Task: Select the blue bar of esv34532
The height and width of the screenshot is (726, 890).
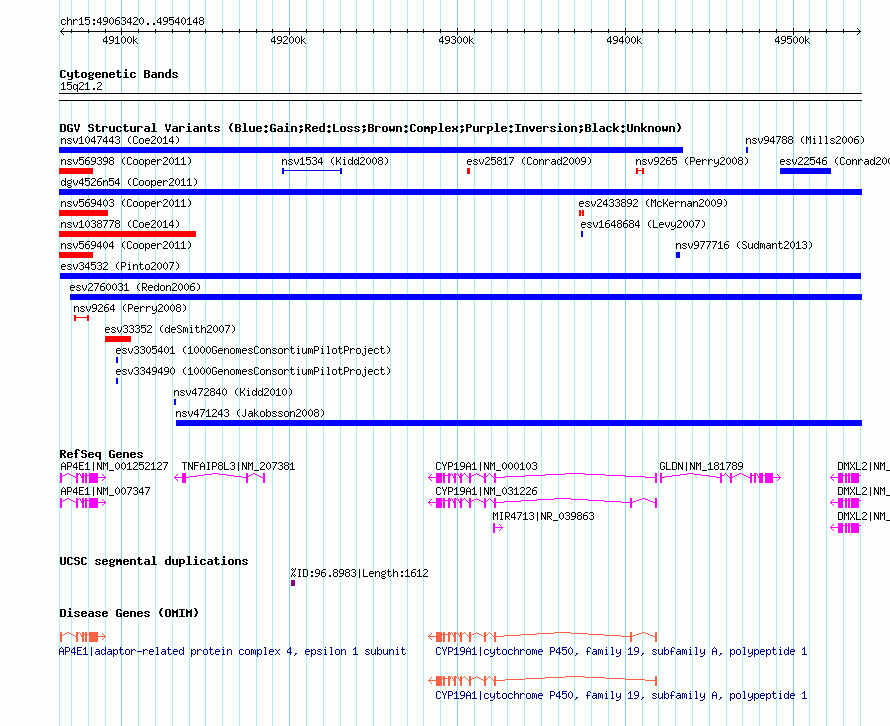Action: point(460,276)
